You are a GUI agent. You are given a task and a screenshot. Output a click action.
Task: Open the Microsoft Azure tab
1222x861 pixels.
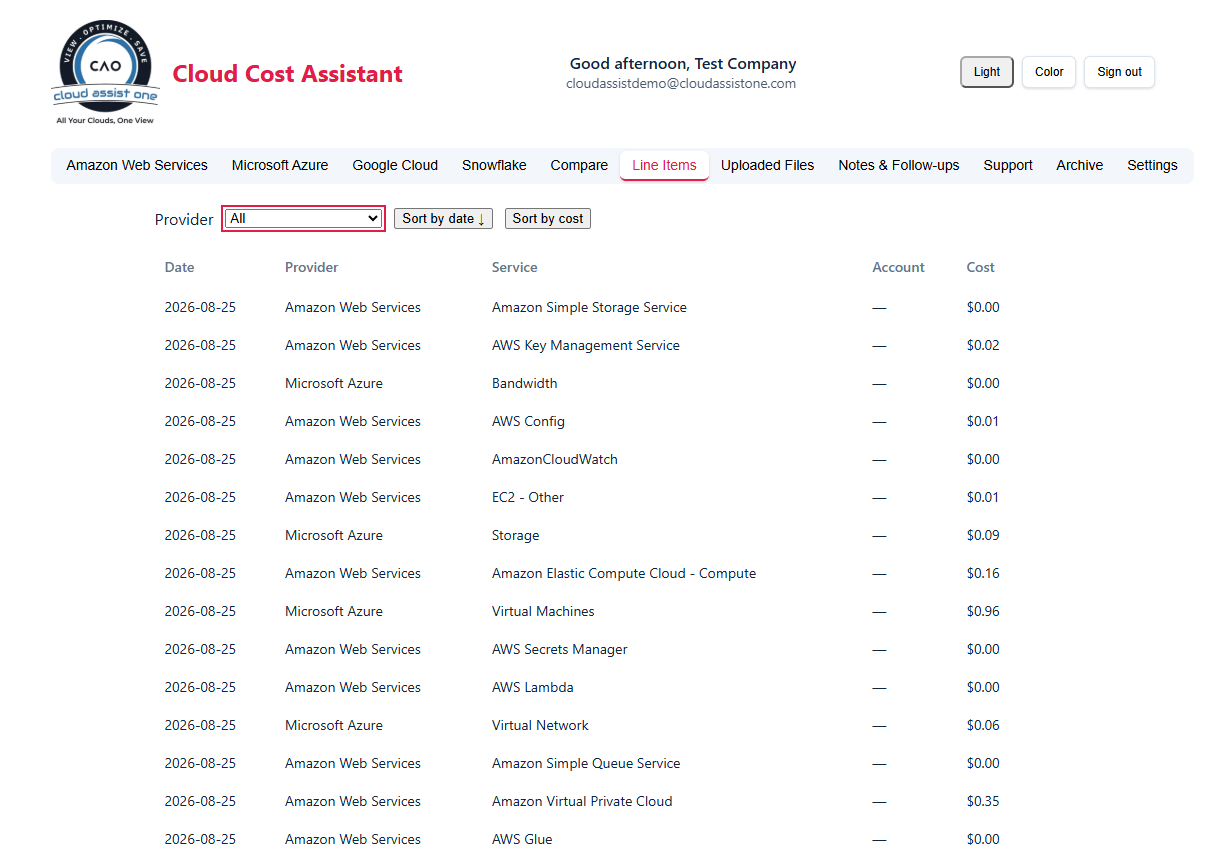[x=280, y=165]
